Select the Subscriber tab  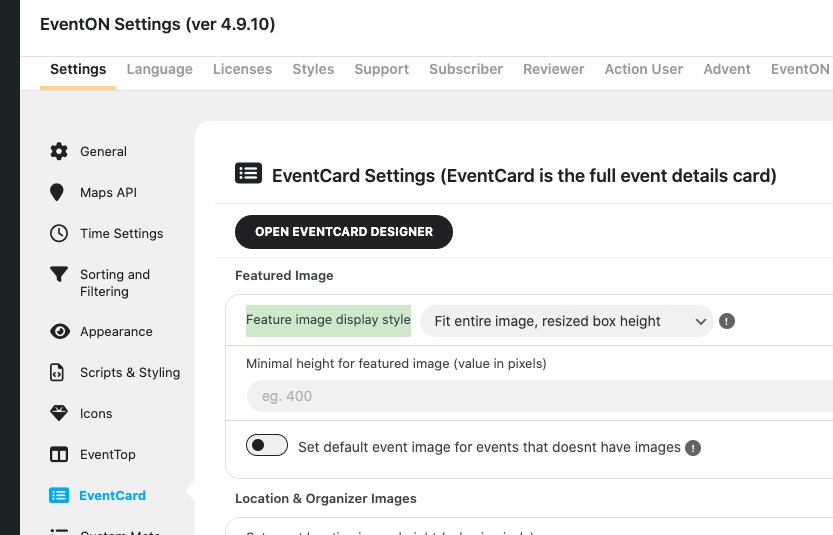tap(466, 69)
